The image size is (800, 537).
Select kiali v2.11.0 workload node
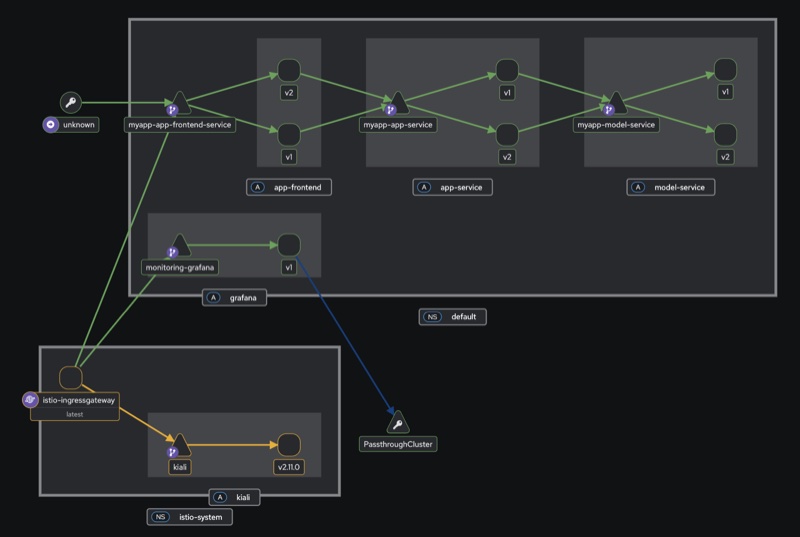(289, 445)
